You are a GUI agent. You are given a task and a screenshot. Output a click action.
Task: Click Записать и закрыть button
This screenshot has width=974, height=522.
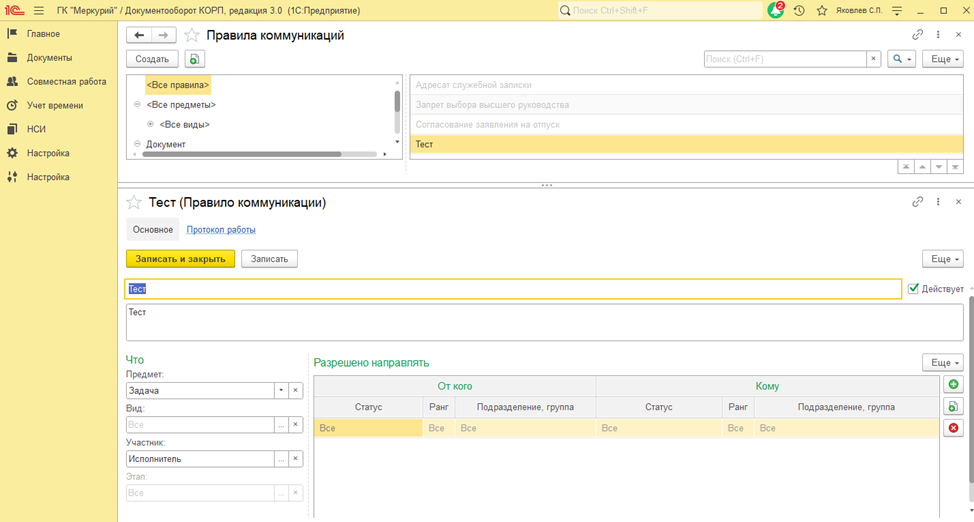point(180,259)
